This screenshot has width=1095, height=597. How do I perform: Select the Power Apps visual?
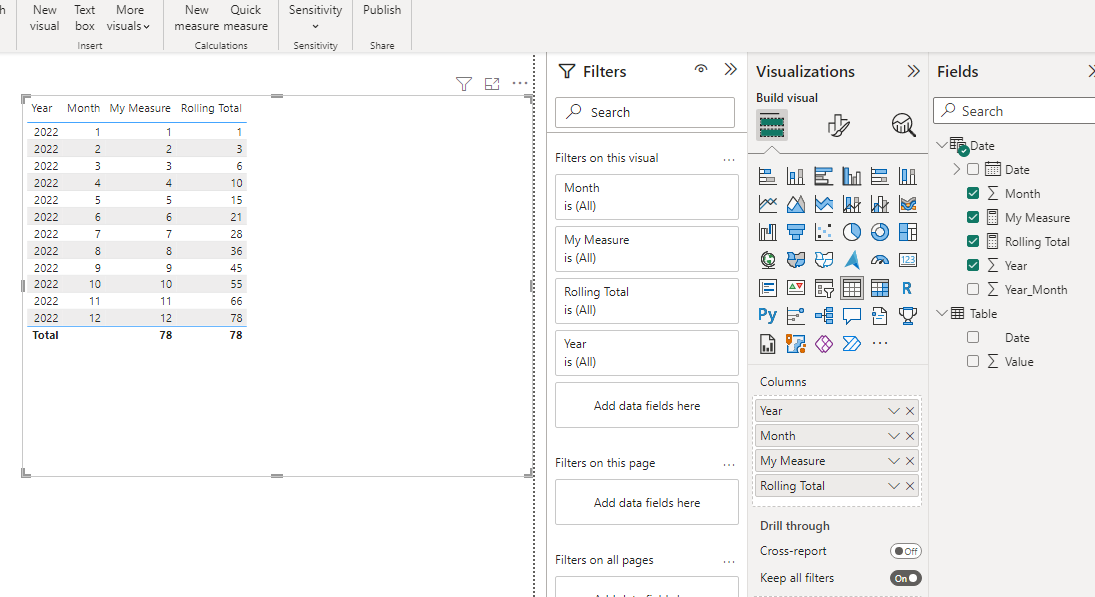coord(823,344)
